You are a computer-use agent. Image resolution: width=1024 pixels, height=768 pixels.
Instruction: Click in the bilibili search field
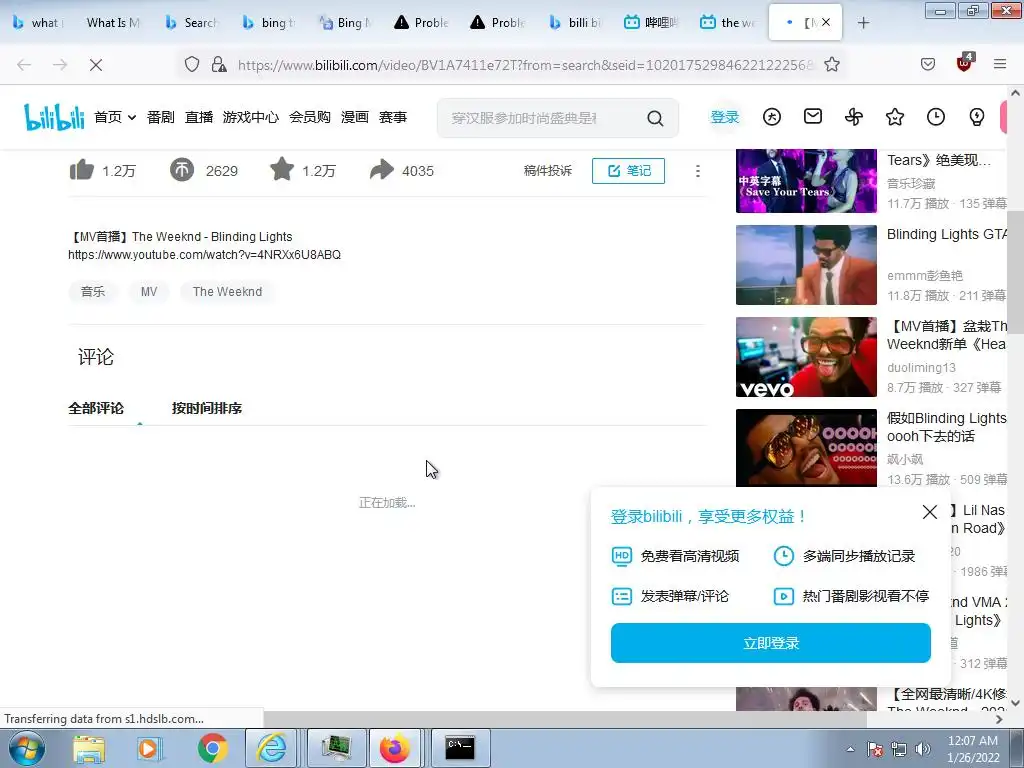pyautogui.click(x=542, y=118)
